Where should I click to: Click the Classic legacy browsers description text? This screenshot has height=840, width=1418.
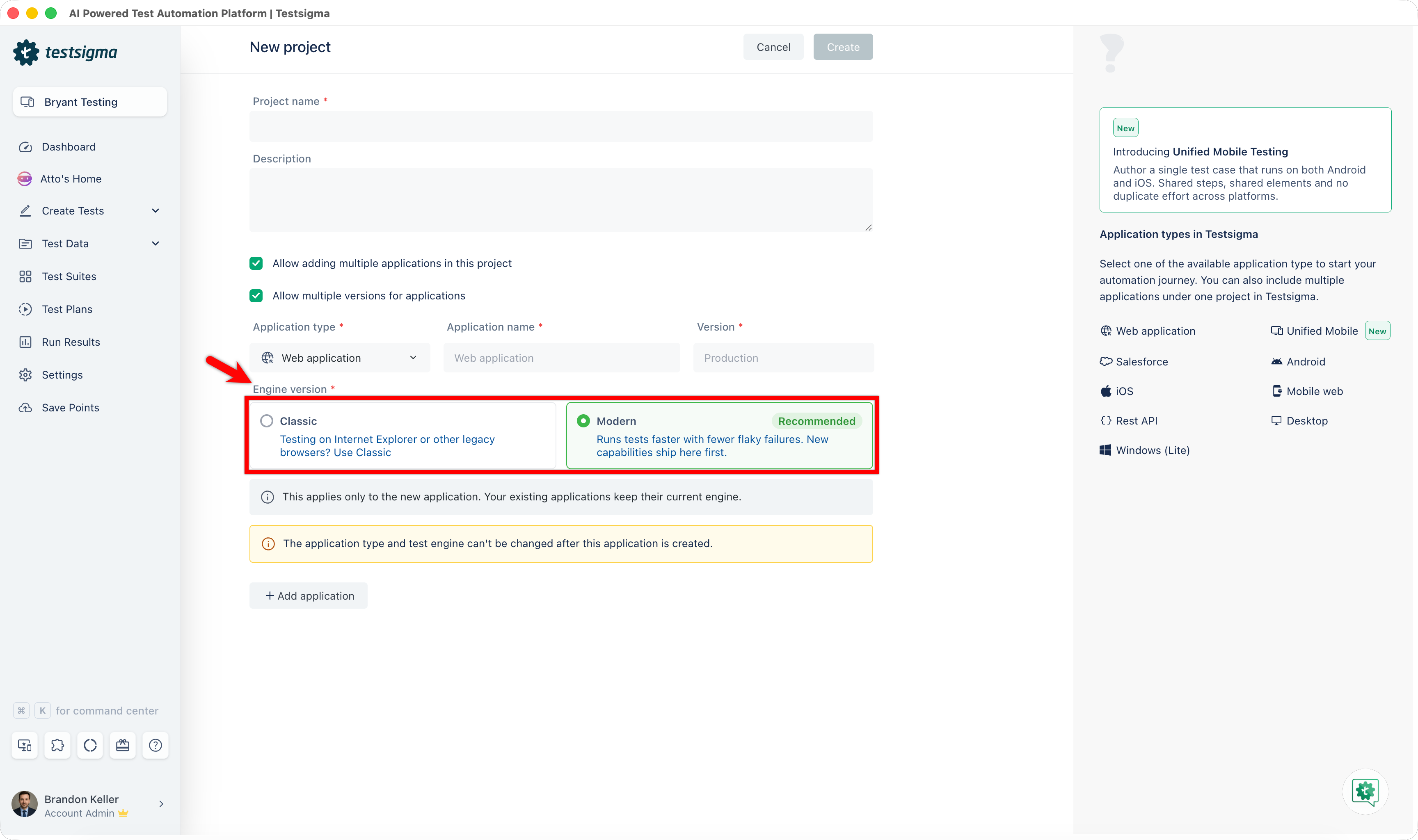387,446
